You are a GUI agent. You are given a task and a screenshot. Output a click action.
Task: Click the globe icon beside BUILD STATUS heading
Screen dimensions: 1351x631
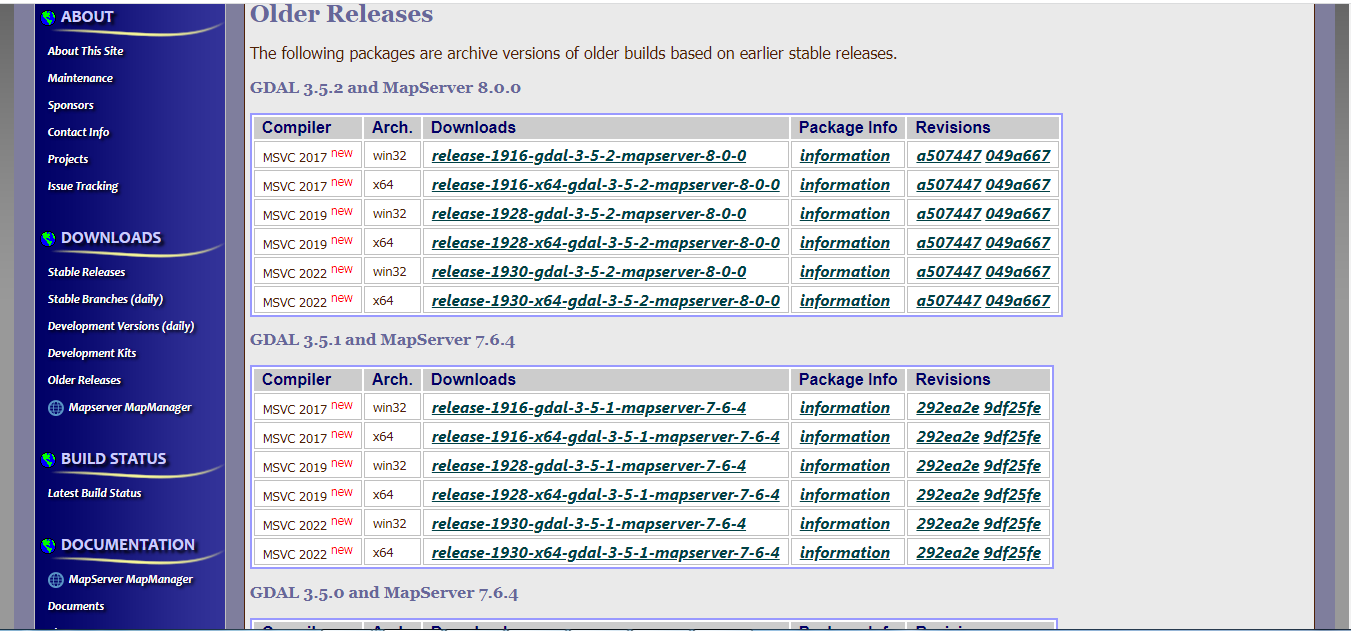[49, 459]
